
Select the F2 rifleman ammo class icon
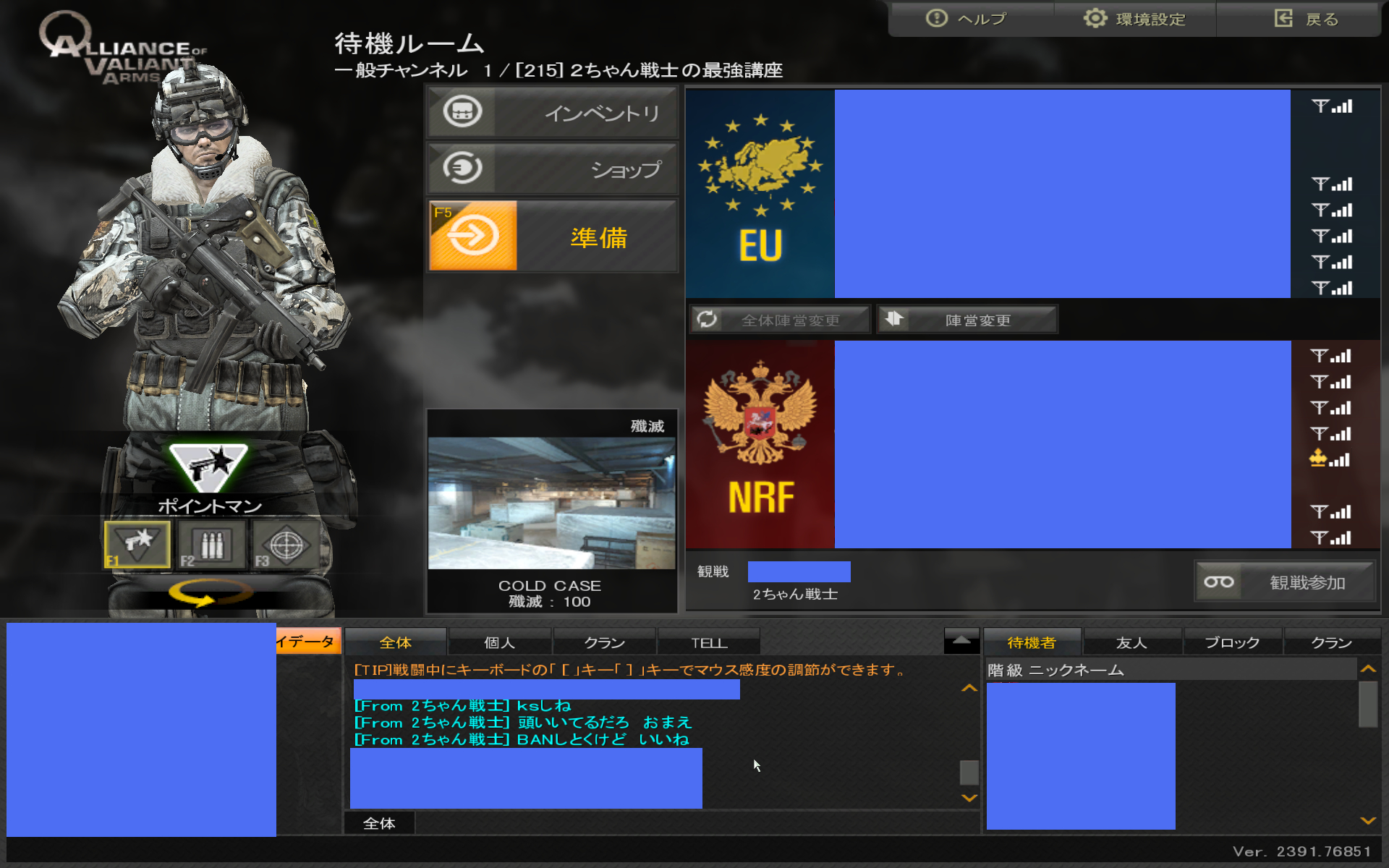(212, 544)
